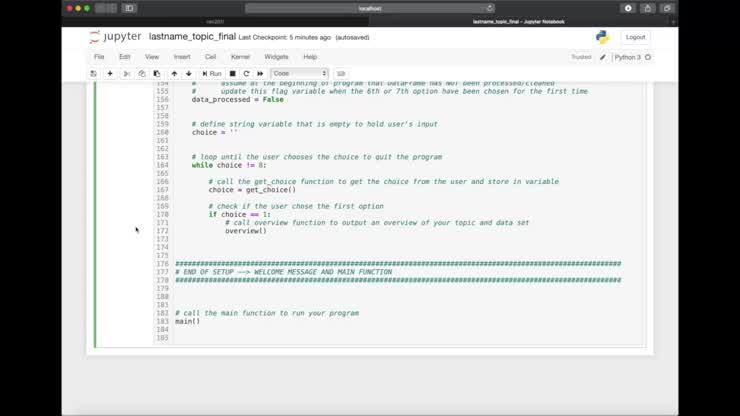
Task: Expand the Widgets menu
Action: [x=276, y=57]
